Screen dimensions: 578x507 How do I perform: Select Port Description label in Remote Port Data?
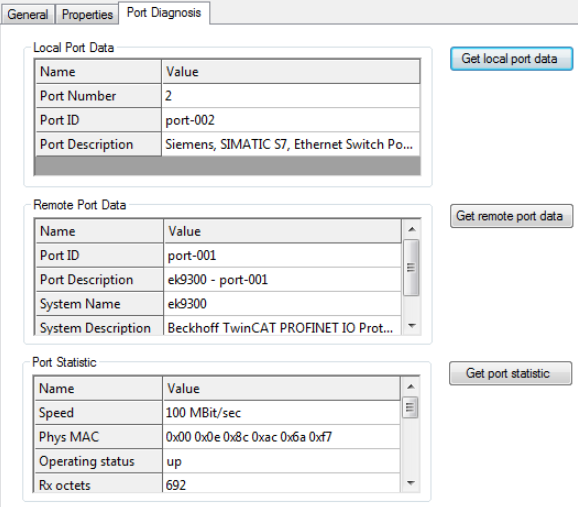coord(100,279)
